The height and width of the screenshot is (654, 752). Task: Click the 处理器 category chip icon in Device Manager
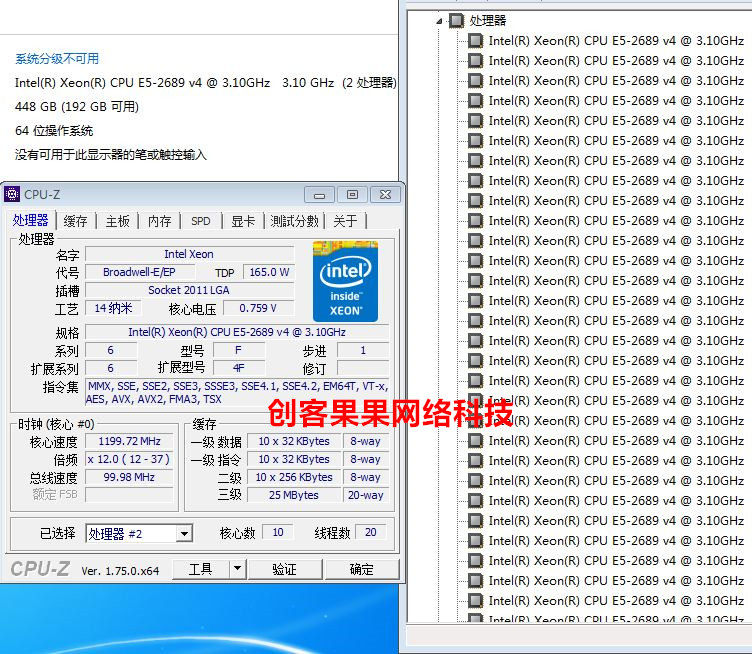pyautogui.click(x=457, y=20)
